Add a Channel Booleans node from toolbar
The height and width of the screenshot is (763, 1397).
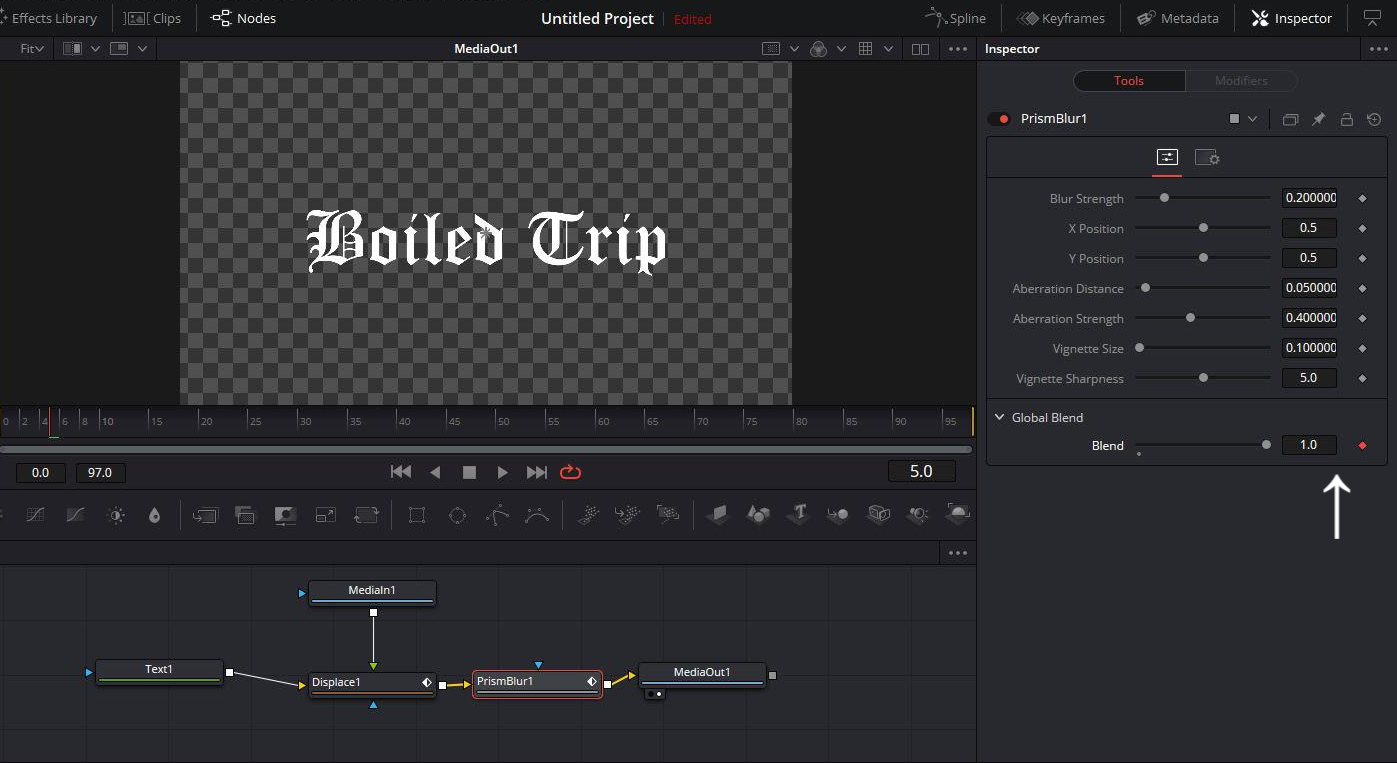coord(245,515)
